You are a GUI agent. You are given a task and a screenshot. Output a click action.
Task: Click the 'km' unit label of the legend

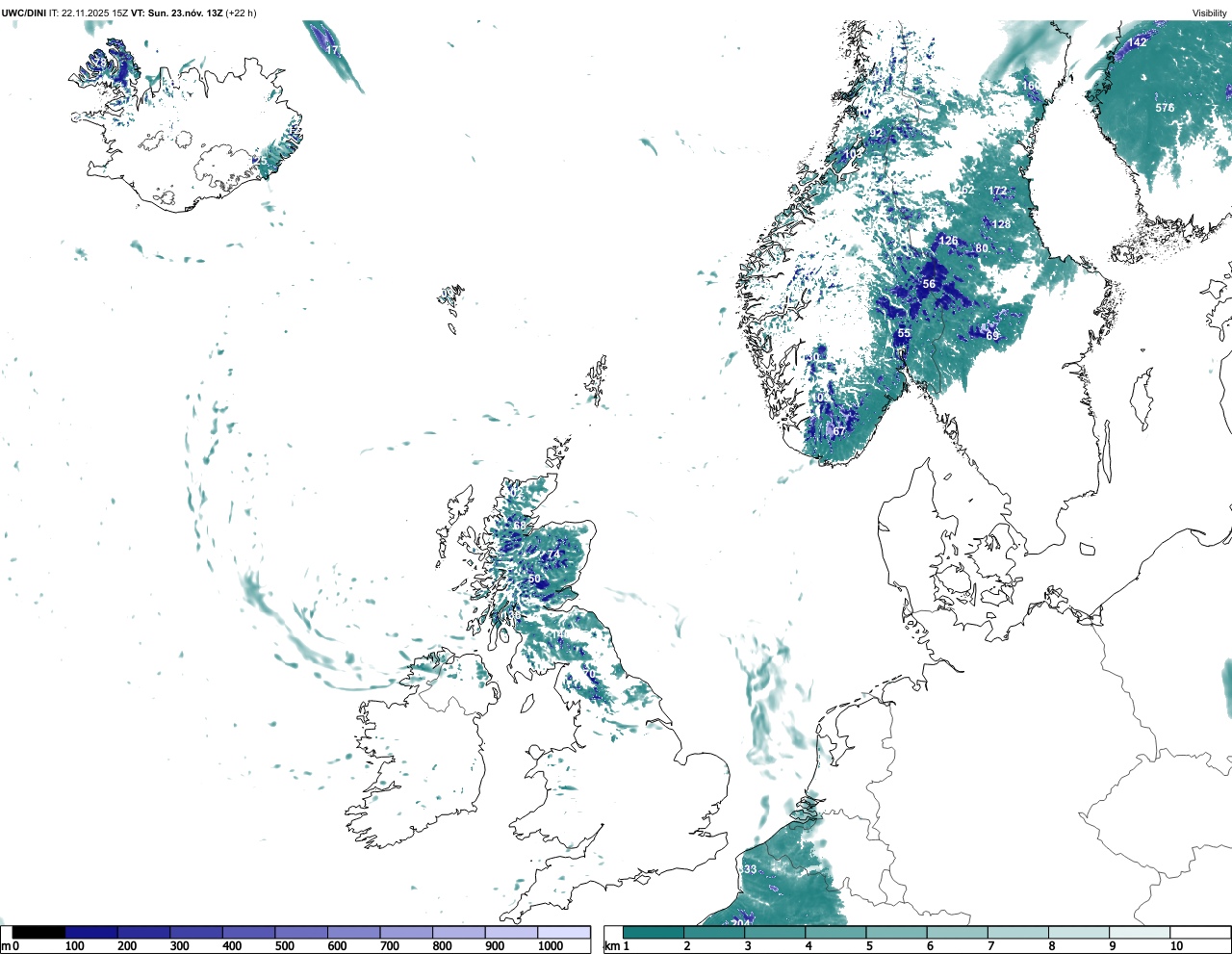[612, 947]
